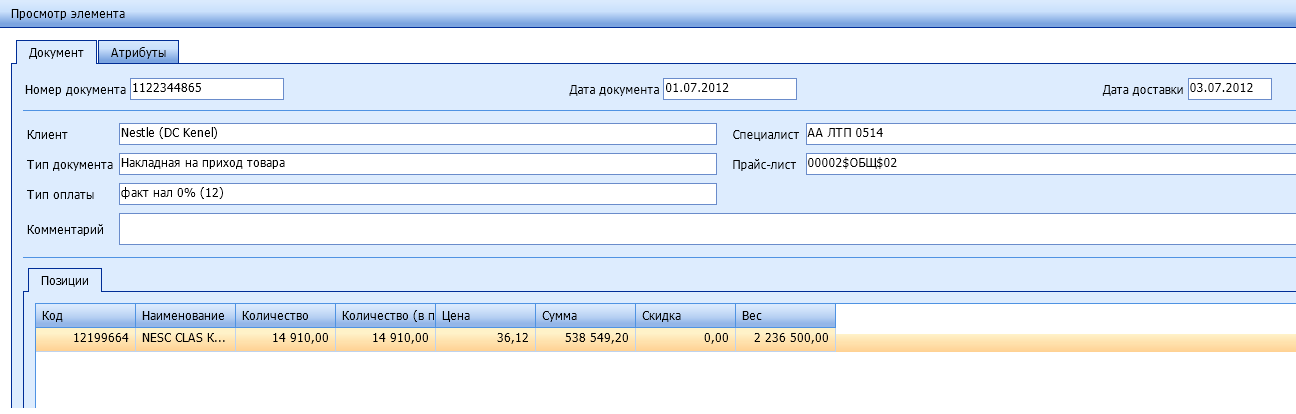Click the Наименование column header
Image resolution: width=1296 pixels, height=414 pixels.
tap(185, 316)
